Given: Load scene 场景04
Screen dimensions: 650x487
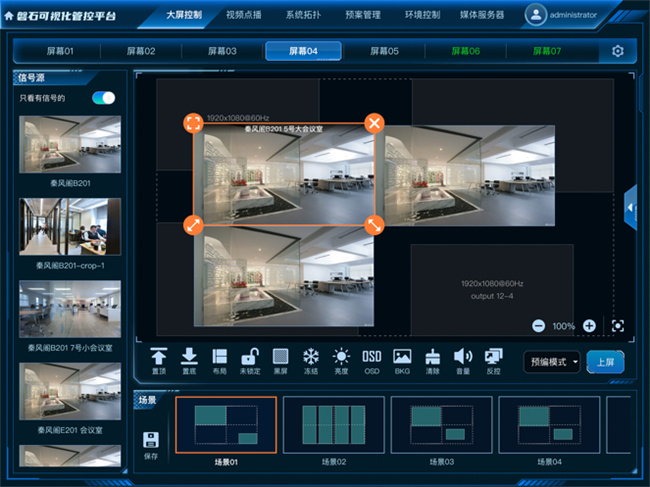Looking at the screenshot, I should [x=549, y=425].
